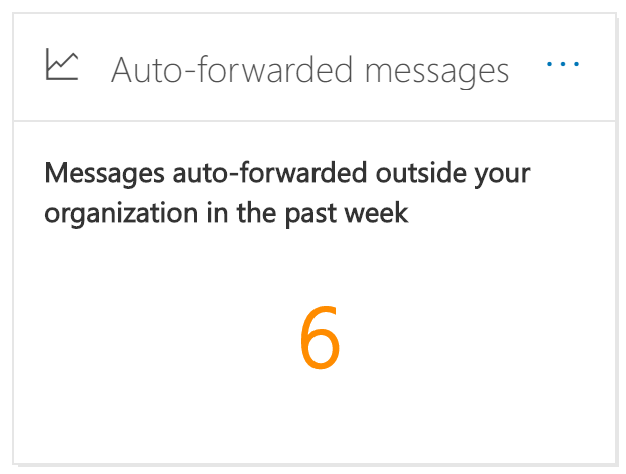
Task: Click the word "messages" in the card title
Action: (437, 73)
